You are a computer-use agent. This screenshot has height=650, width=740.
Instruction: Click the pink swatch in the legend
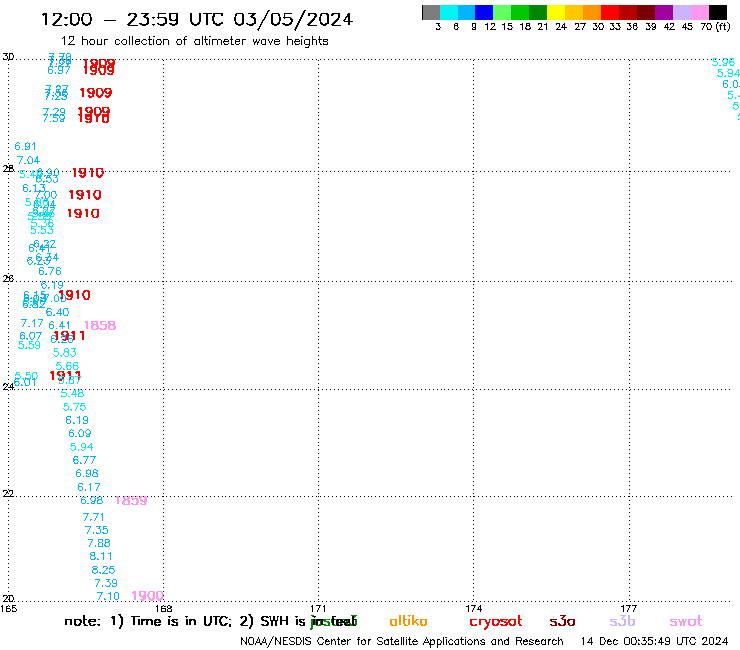coord(700,12)
